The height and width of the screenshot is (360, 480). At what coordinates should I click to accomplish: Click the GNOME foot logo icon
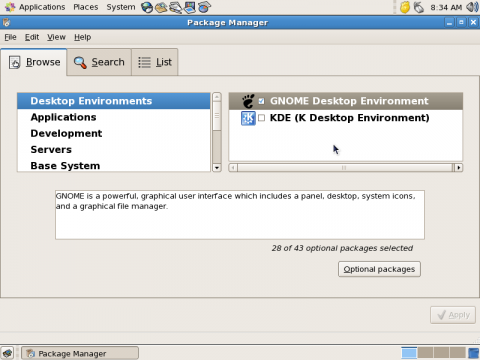pos(248,101)
